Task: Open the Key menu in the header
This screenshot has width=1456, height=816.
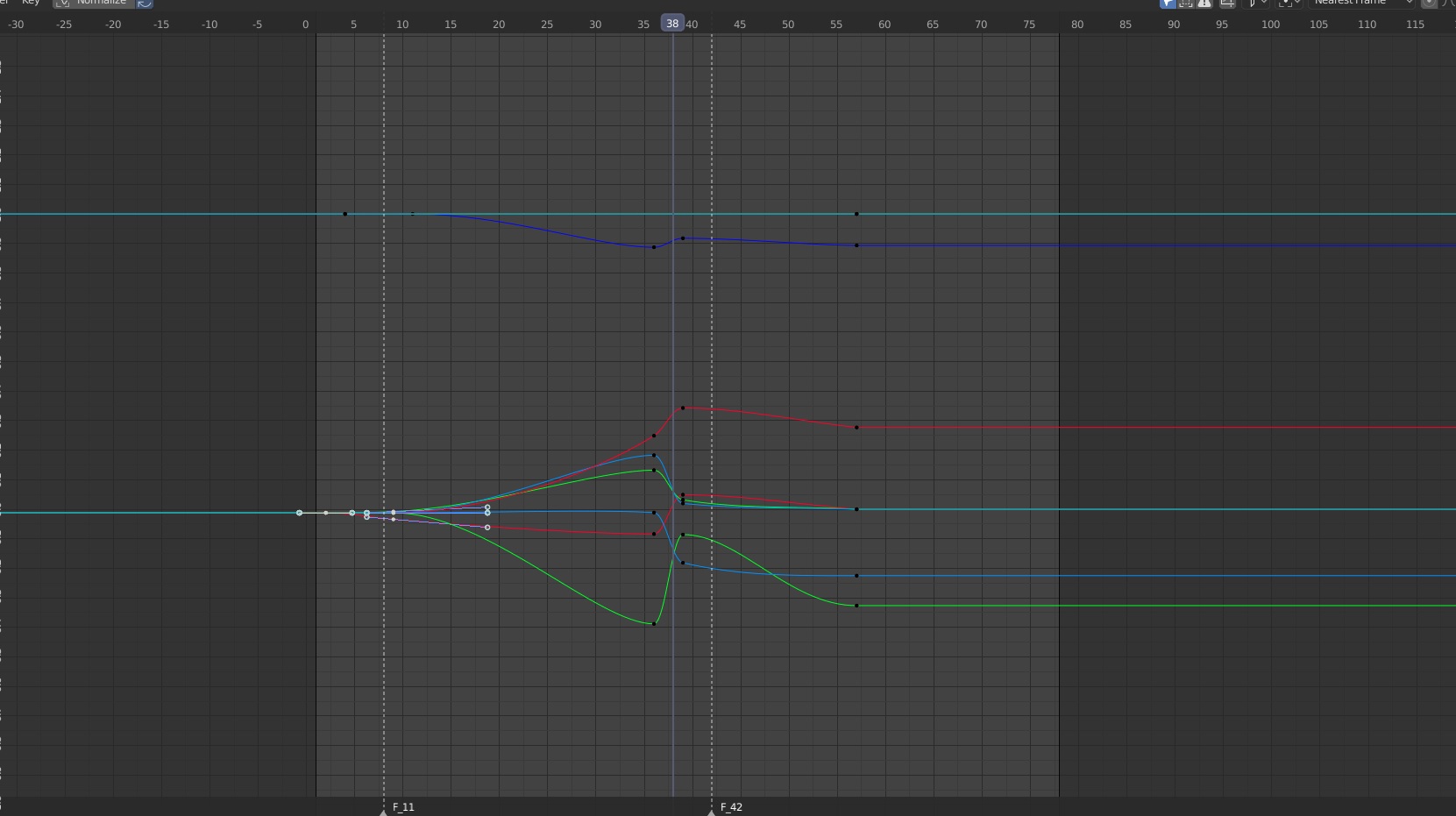Action: [31, 3]
